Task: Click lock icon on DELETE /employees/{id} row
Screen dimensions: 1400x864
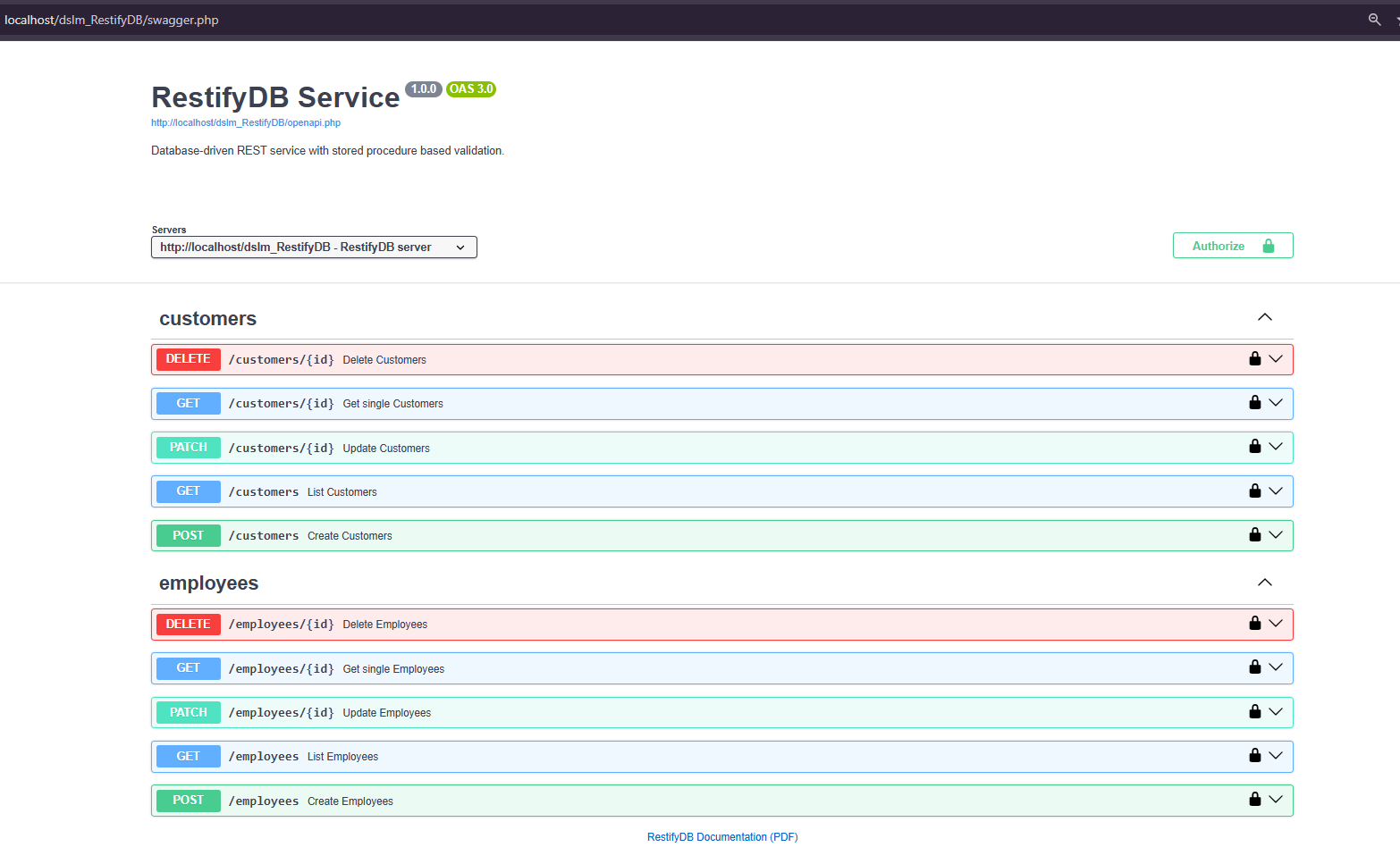Action: pos(1254,624)
